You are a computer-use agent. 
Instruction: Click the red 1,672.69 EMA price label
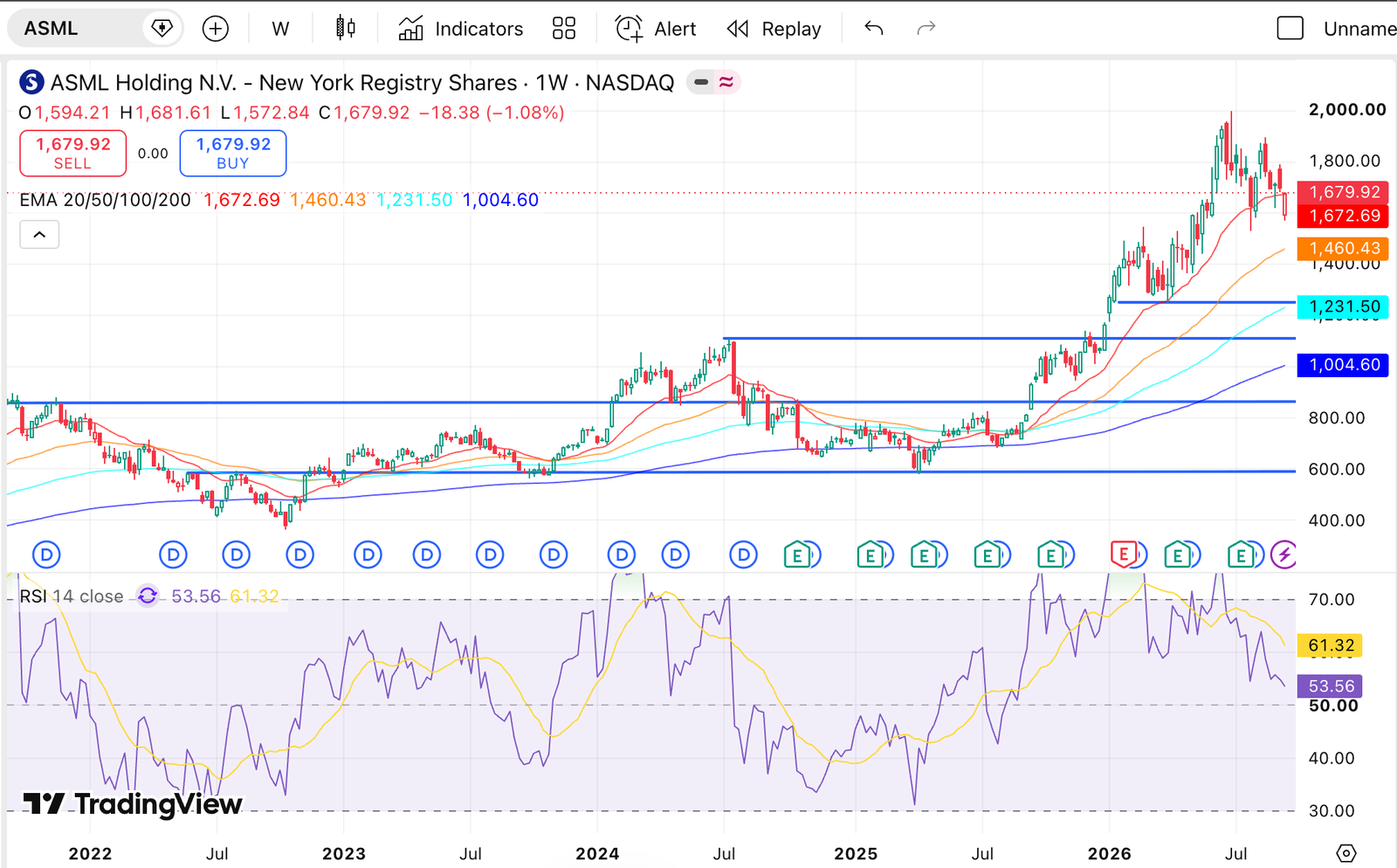[1343, 216]
